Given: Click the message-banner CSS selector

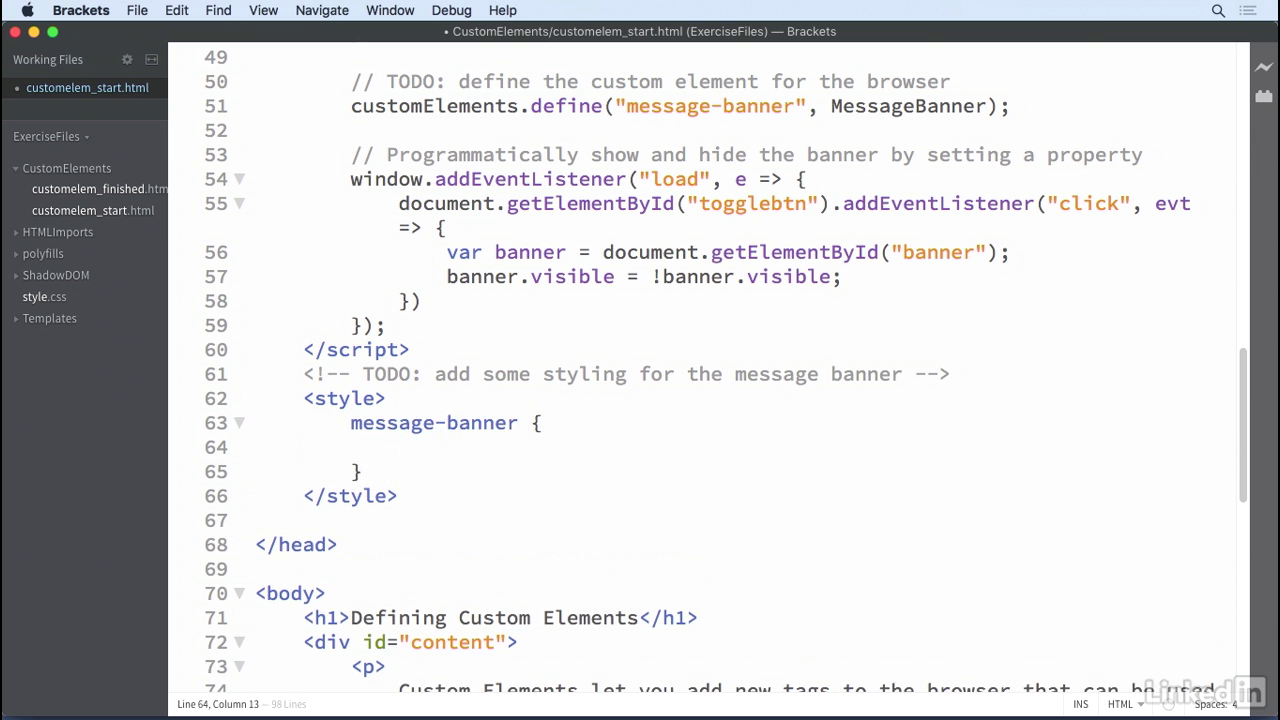Looking at the screenshot, I should 434,423.
